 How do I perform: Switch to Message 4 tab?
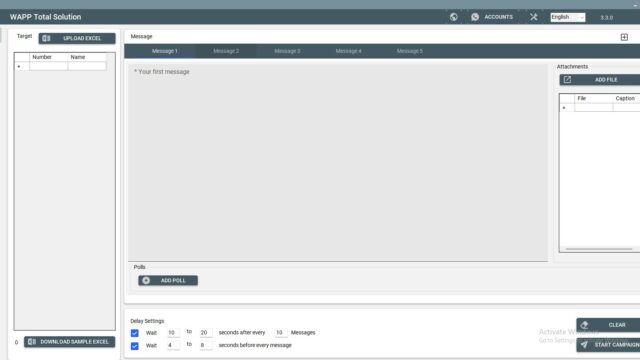[349, 51]
